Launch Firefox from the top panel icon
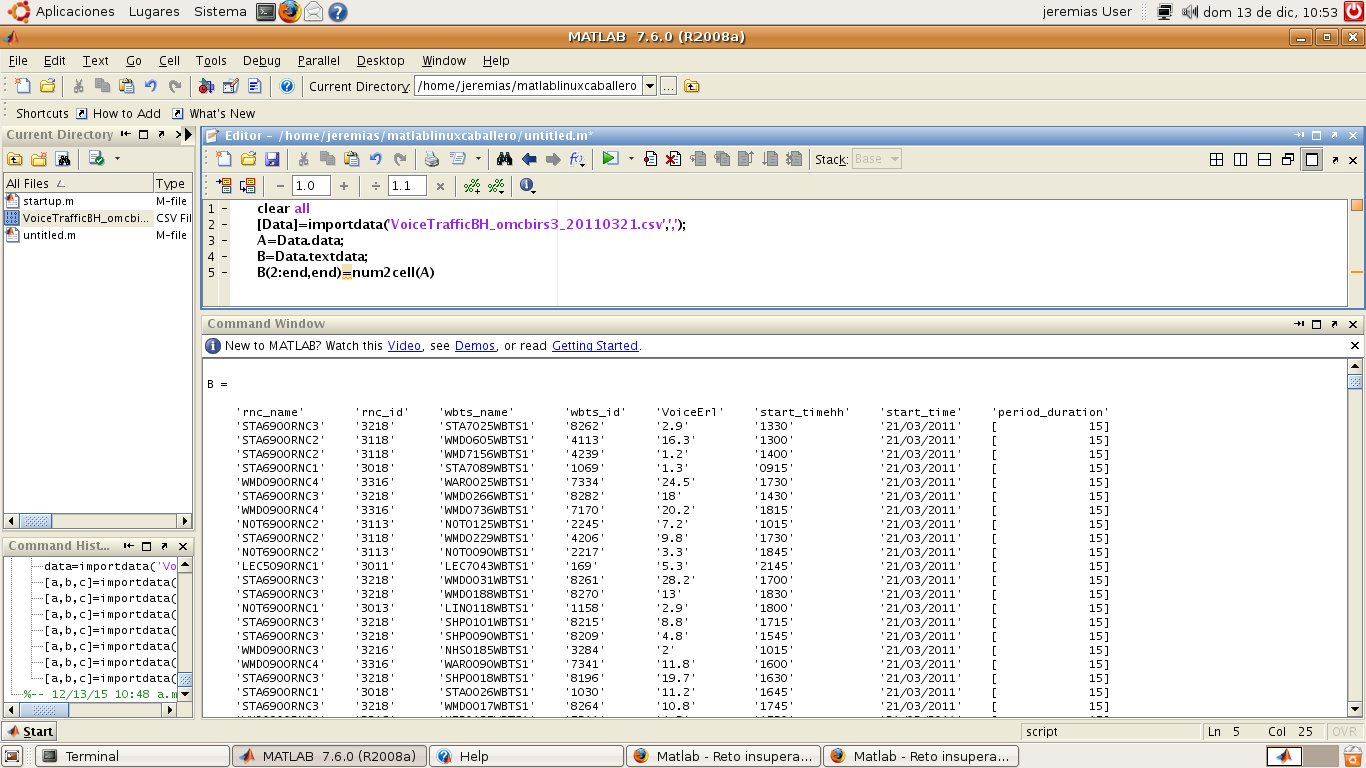This screenshot has width=1366, height=768. coord(290,12)
